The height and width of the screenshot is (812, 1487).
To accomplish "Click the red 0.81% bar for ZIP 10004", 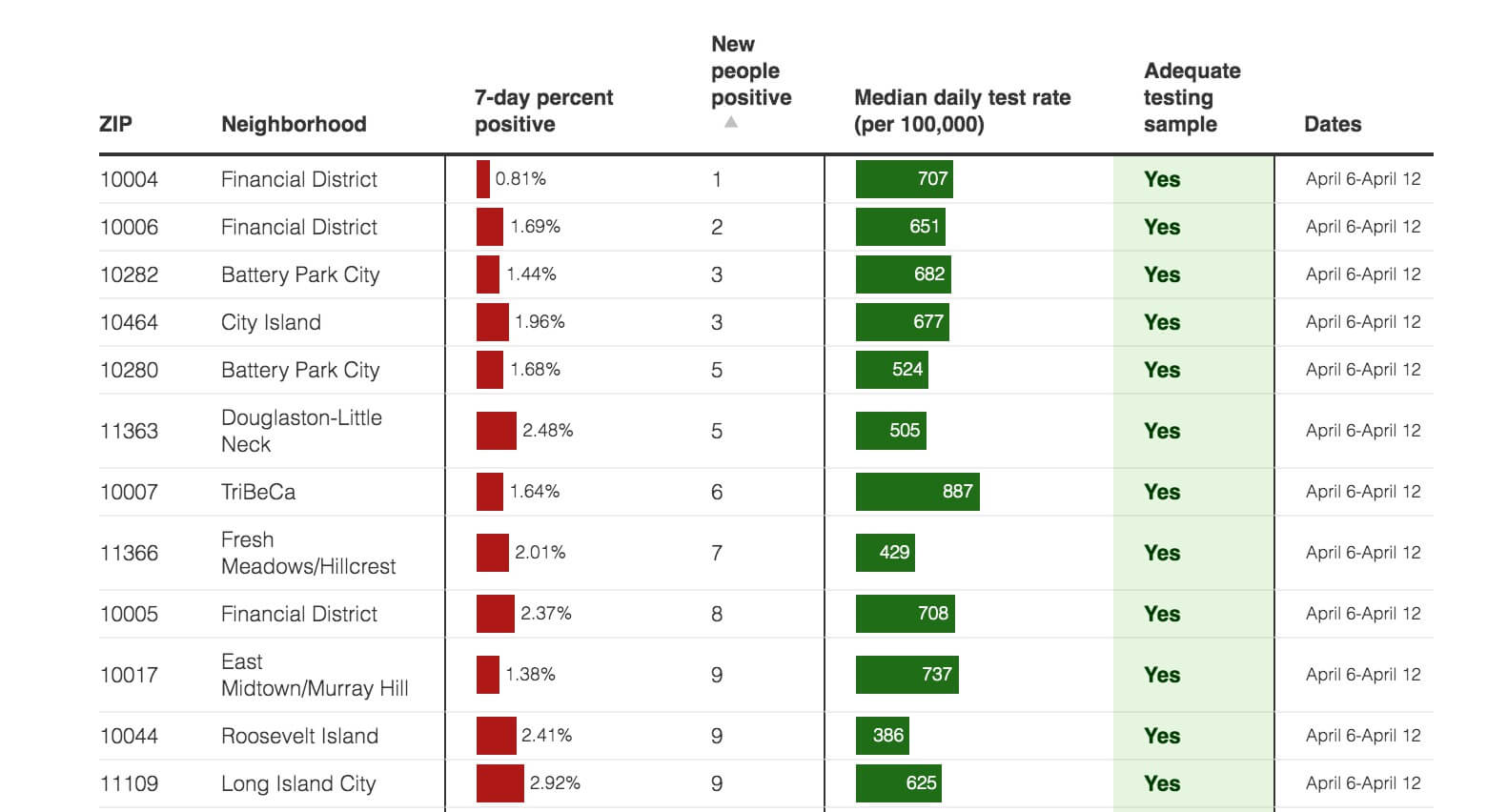I will pos(483,179).
